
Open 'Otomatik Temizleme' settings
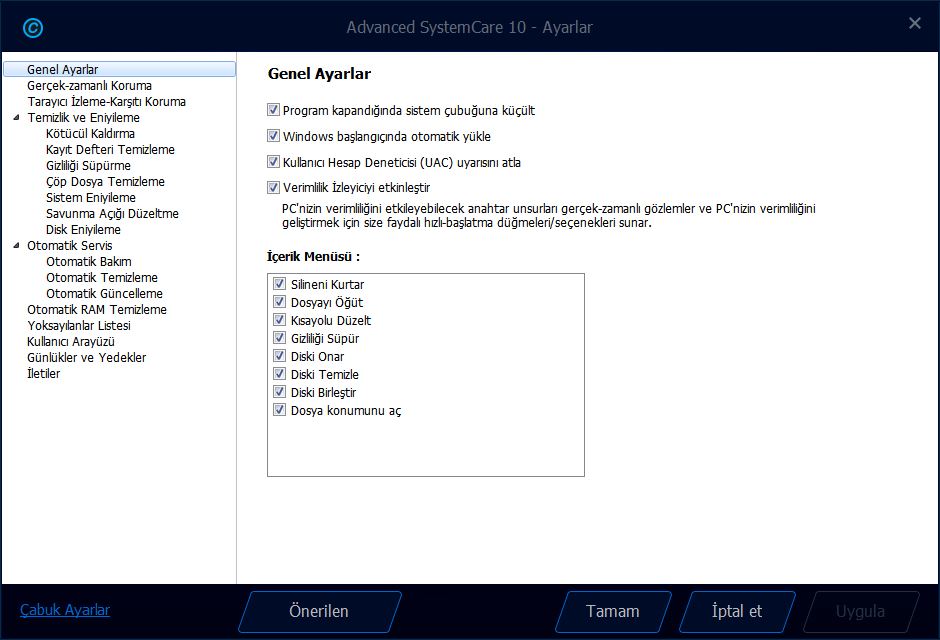click(x=102, y=277)
